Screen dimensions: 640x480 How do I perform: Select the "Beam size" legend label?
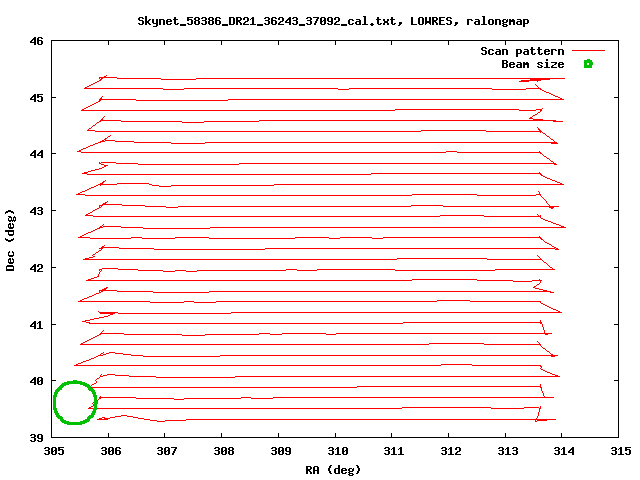point(532,64)
